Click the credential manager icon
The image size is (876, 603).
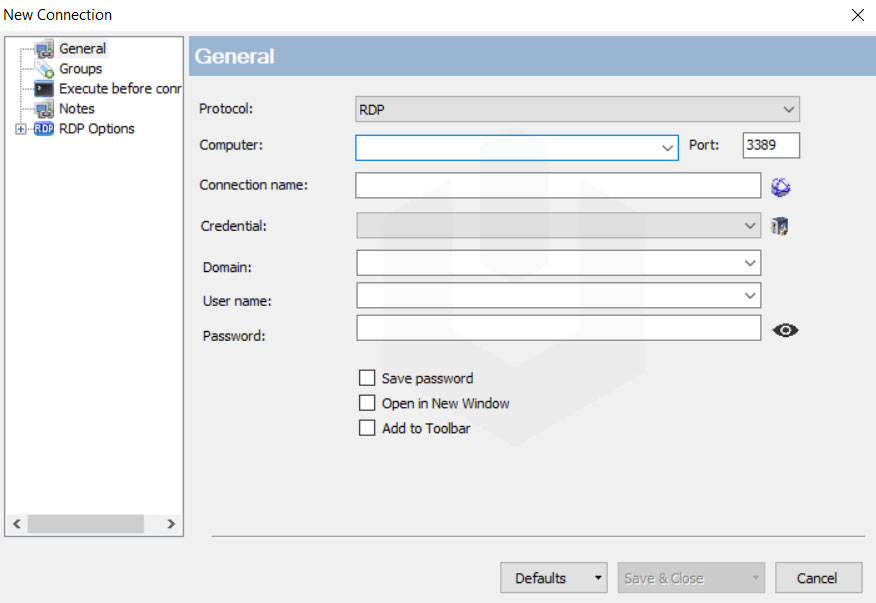[x=780, y=226]
